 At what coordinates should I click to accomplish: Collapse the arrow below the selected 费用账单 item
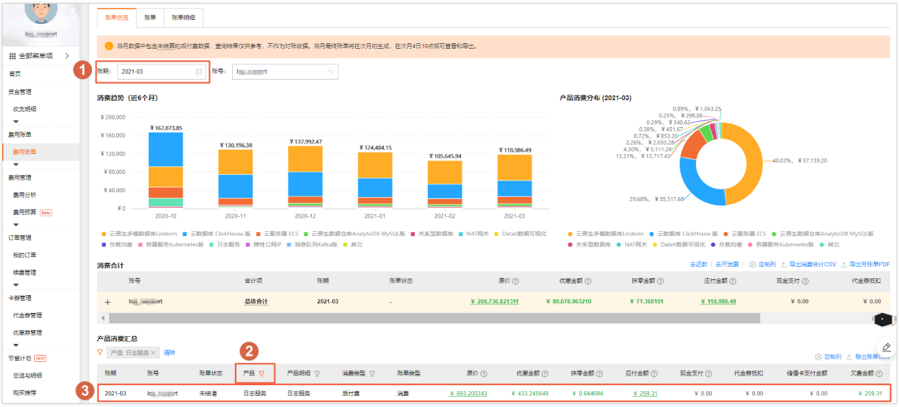[16, 164]
